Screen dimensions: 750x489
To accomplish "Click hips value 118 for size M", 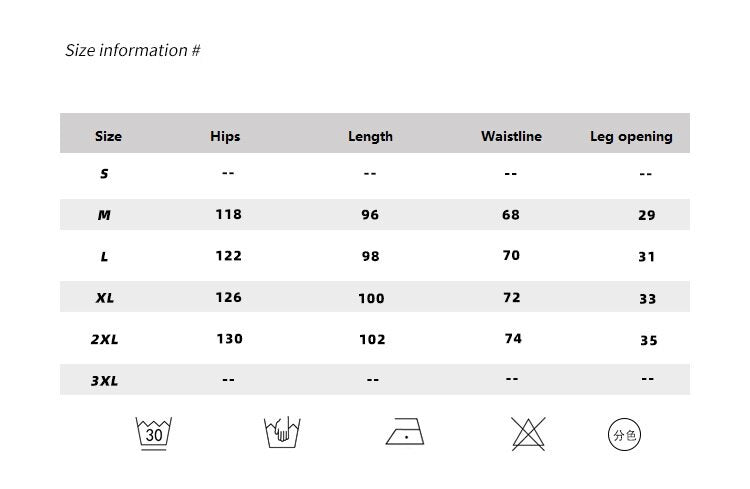I will tap(229, 214).
